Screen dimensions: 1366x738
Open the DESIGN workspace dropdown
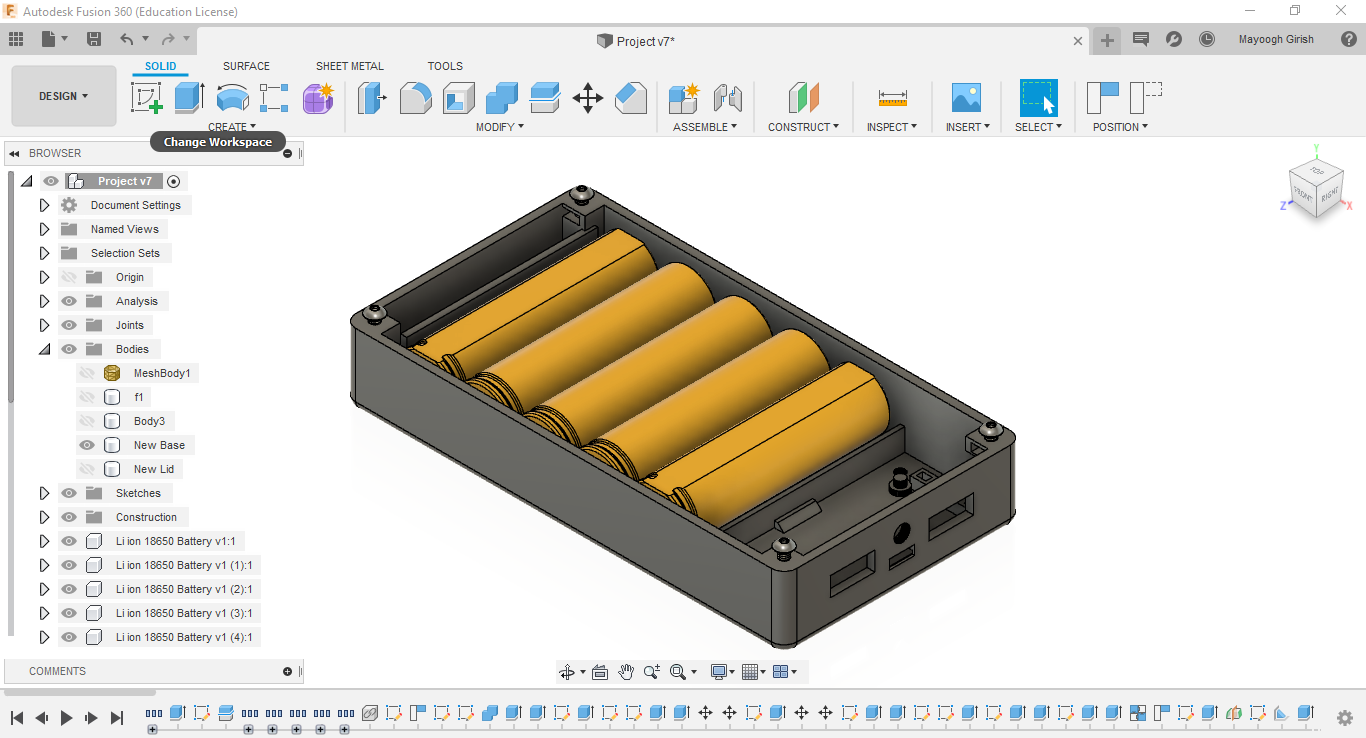click(64, 96)
